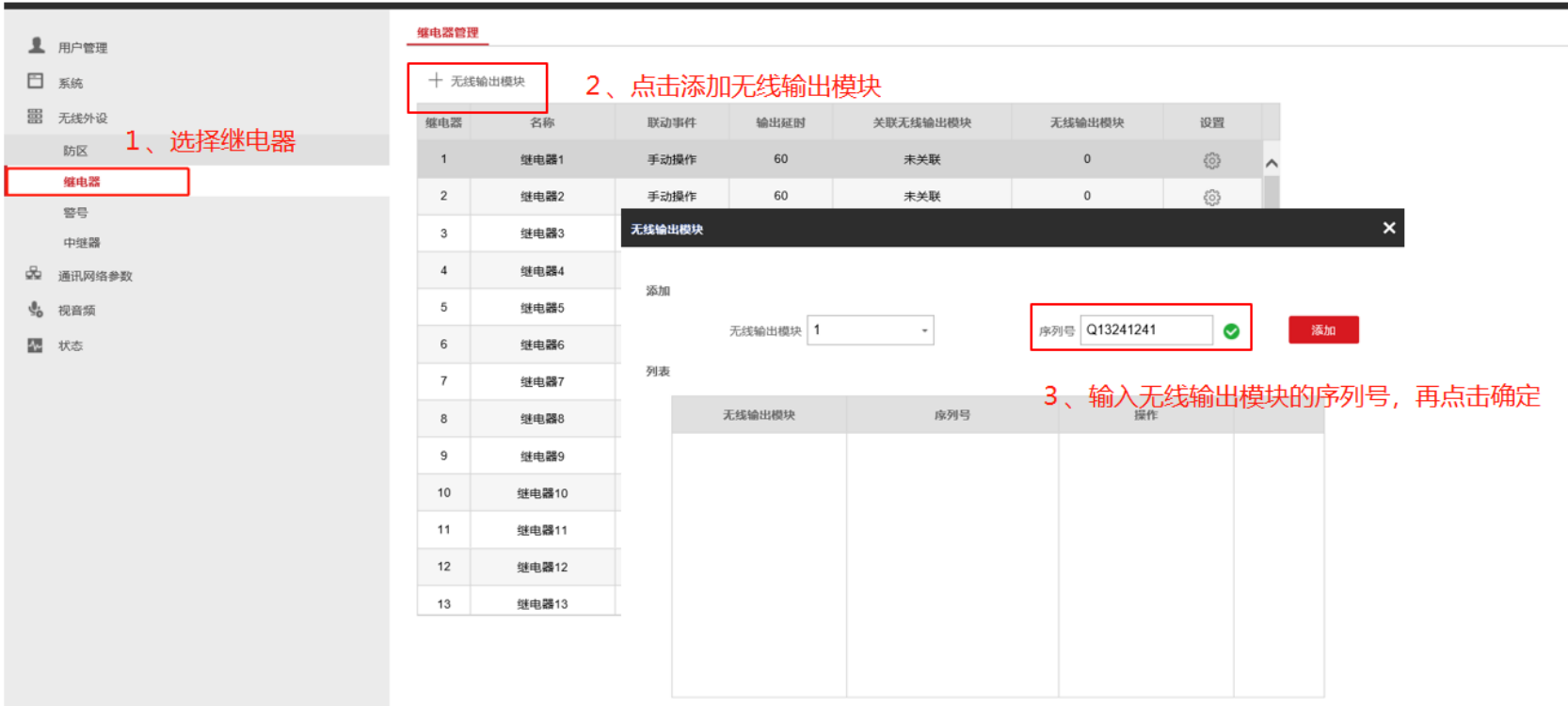Click 未关联 in the 继电器1 row
Screen dimensions: 1568x706
(x=921, y=160)
